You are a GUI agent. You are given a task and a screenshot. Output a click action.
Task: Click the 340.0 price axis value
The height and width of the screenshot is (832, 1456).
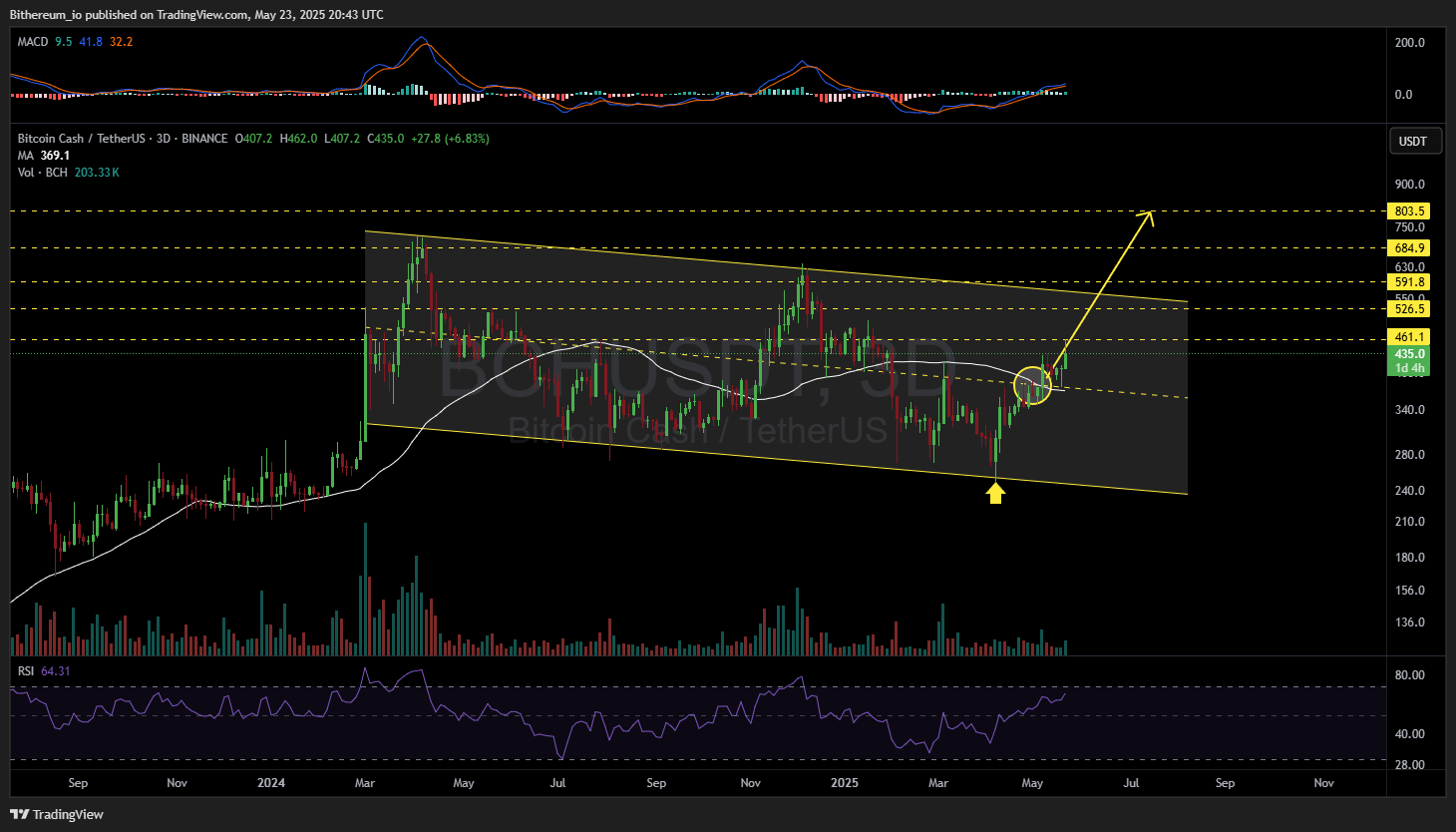click(1409, 410)
